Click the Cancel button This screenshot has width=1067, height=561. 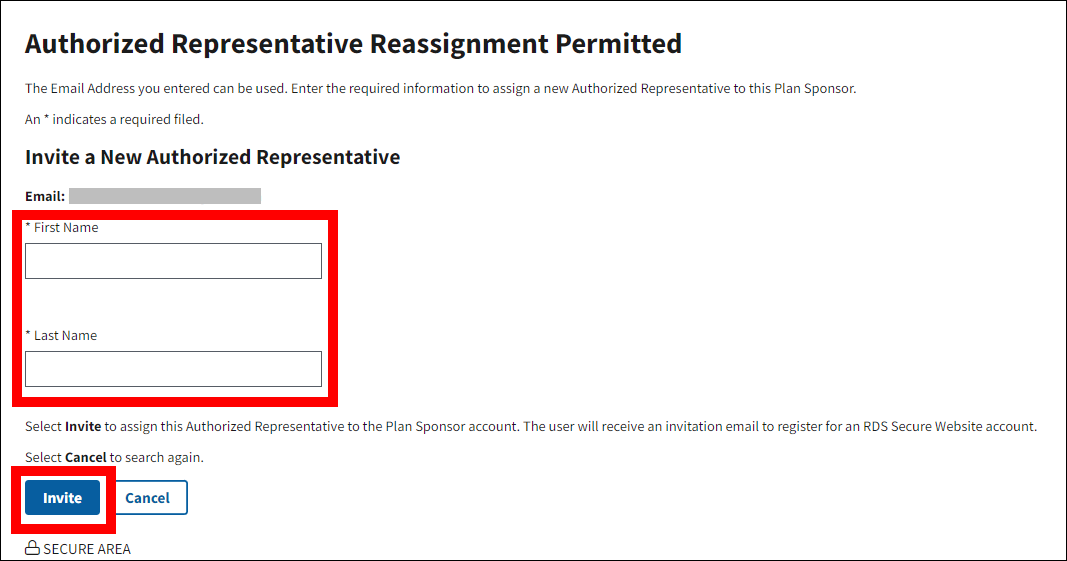click(x=147, y=498)
